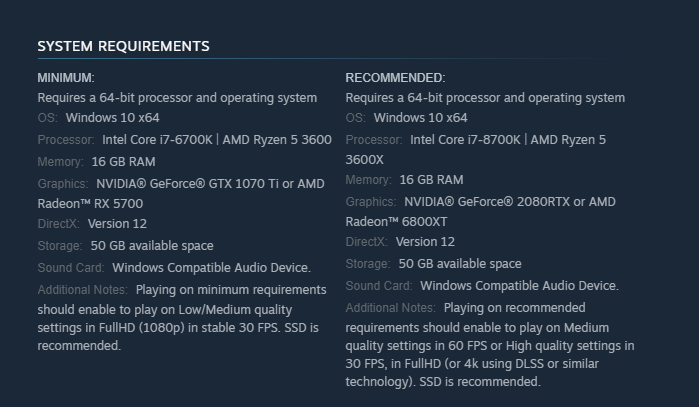Viewport: 699px width, 407px height.
Task: Click recommended Additional Notes label
Action: click(391, 308)
